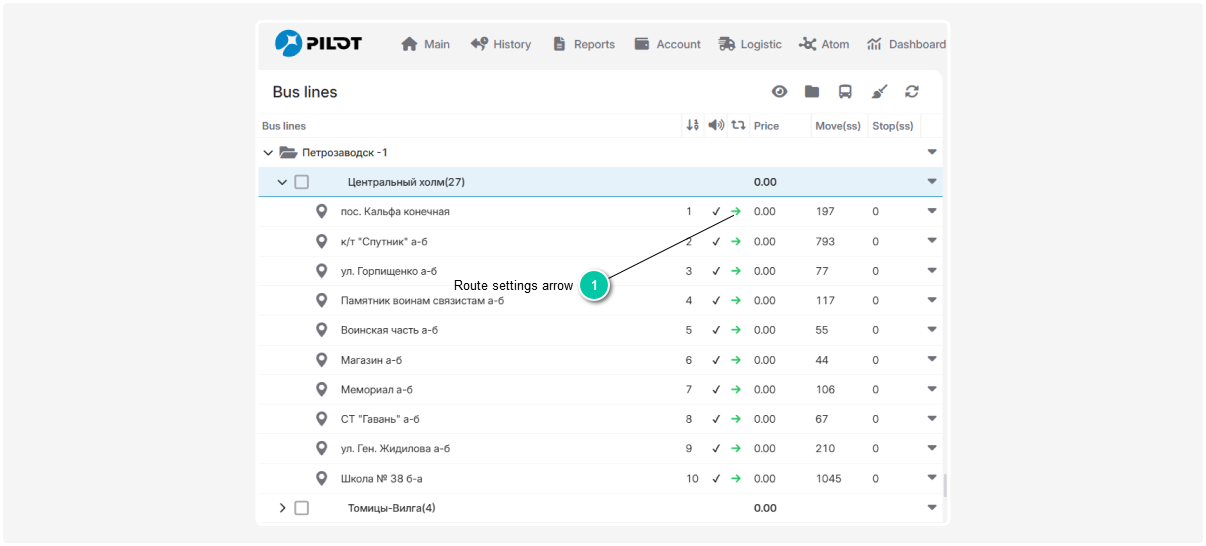Click the route settings arrow for пос. Кальфа конечная
The image size is (1206, 546).
point(736,212)
